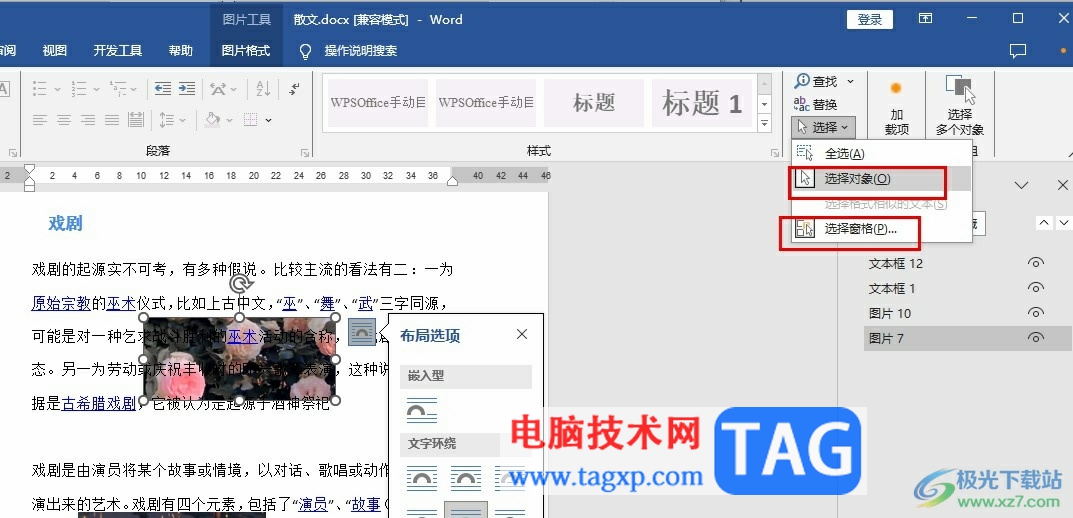
Task: Choose the 嵌入型 inline layout option
Action: tap(422, 410)
